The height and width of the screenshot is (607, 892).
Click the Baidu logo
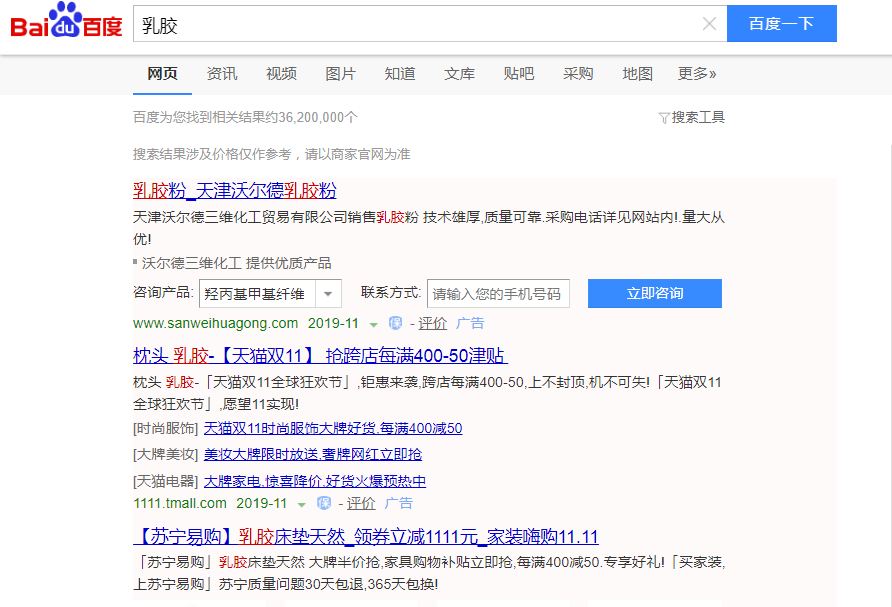66,24
